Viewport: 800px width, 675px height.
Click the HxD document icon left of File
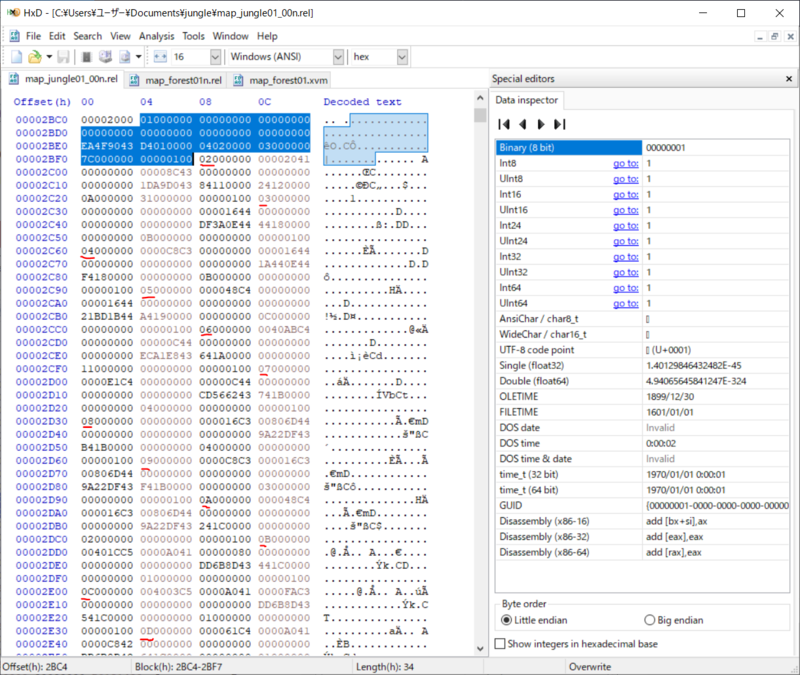click(x=15, y=36)
